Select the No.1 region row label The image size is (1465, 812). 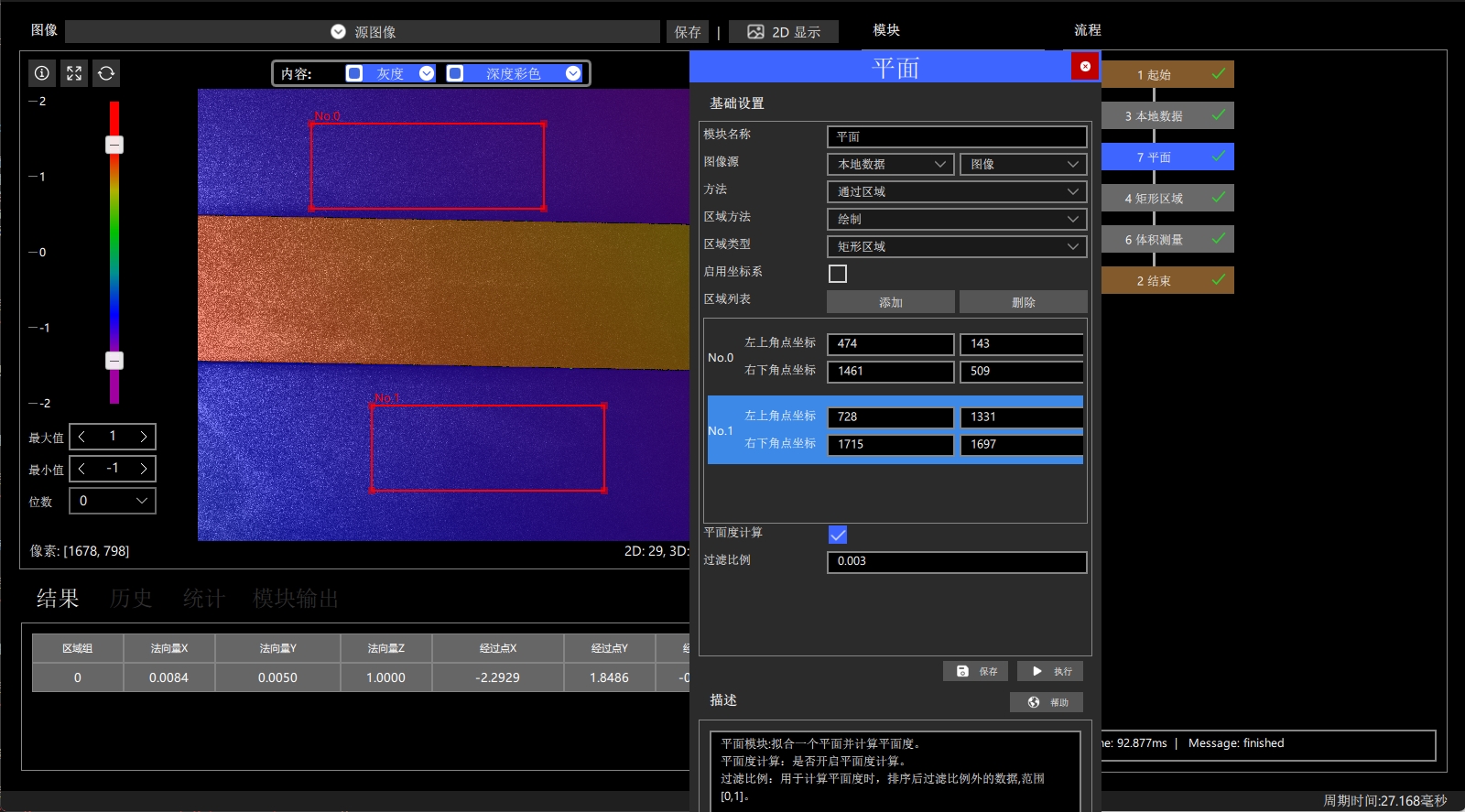pyautogui.click(x=721, y=430)
